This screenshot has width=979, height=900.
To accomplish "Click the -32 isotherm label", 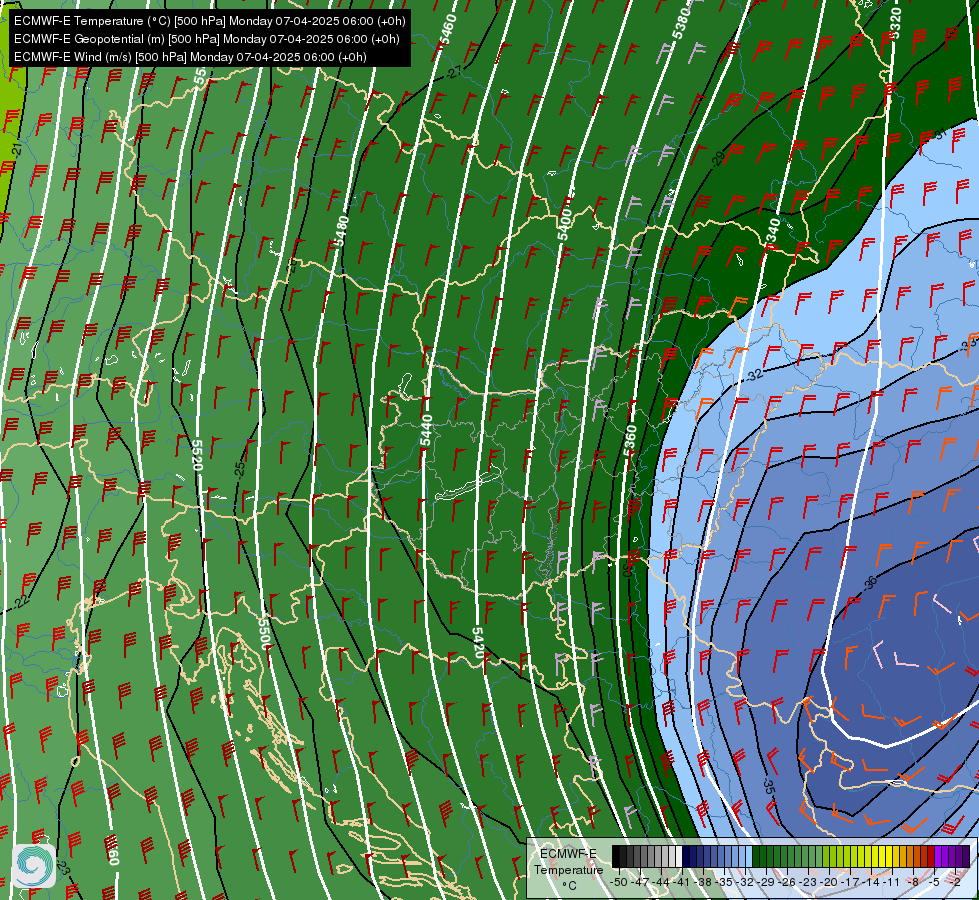I will (x=755, y=375).
